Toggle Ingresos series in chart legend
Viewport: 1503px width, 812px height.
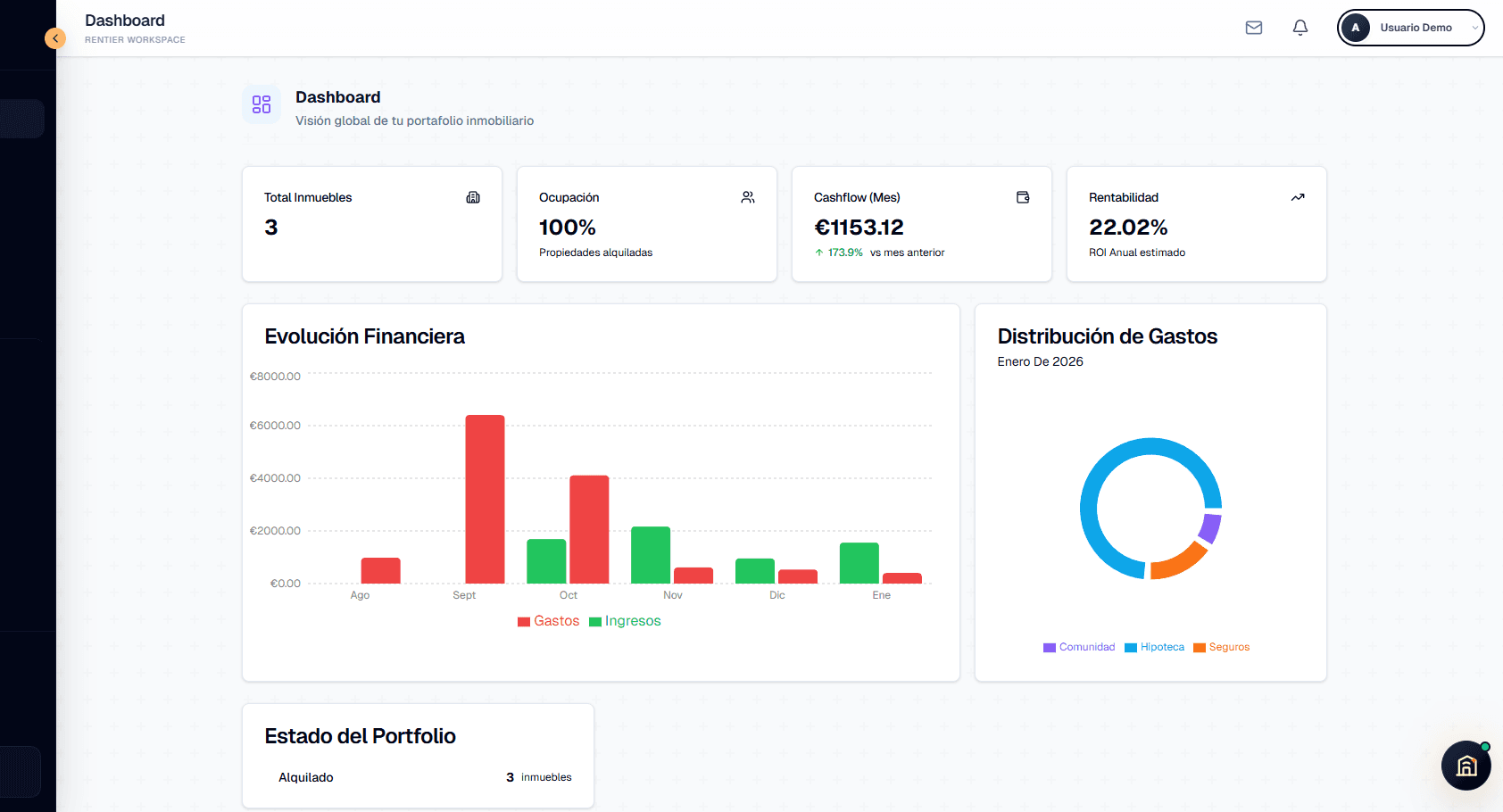click(625, 621)
